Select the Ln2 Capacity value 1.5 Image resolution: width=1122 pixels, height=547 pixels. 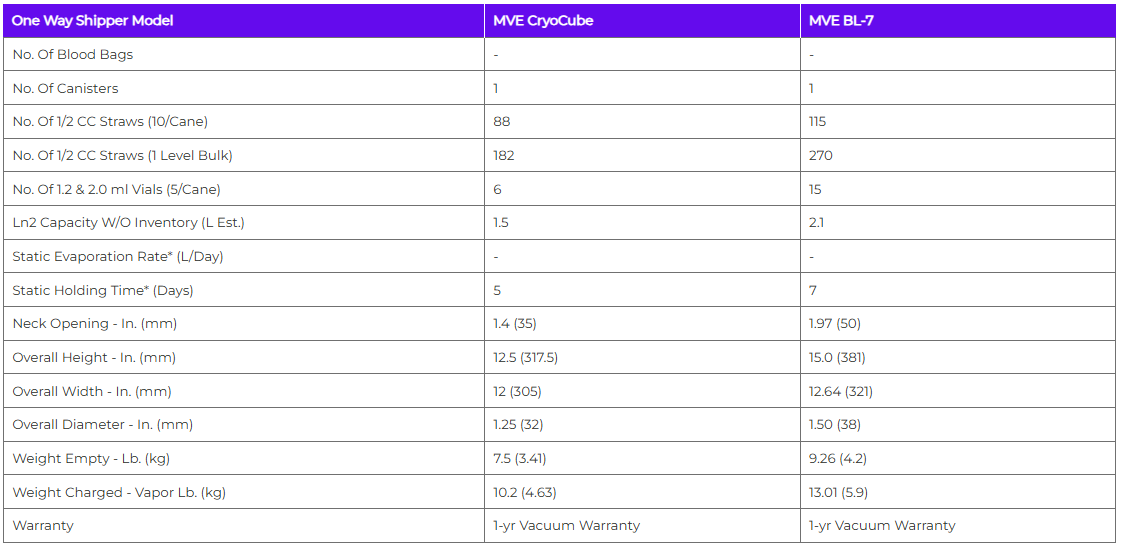[500, 223]
